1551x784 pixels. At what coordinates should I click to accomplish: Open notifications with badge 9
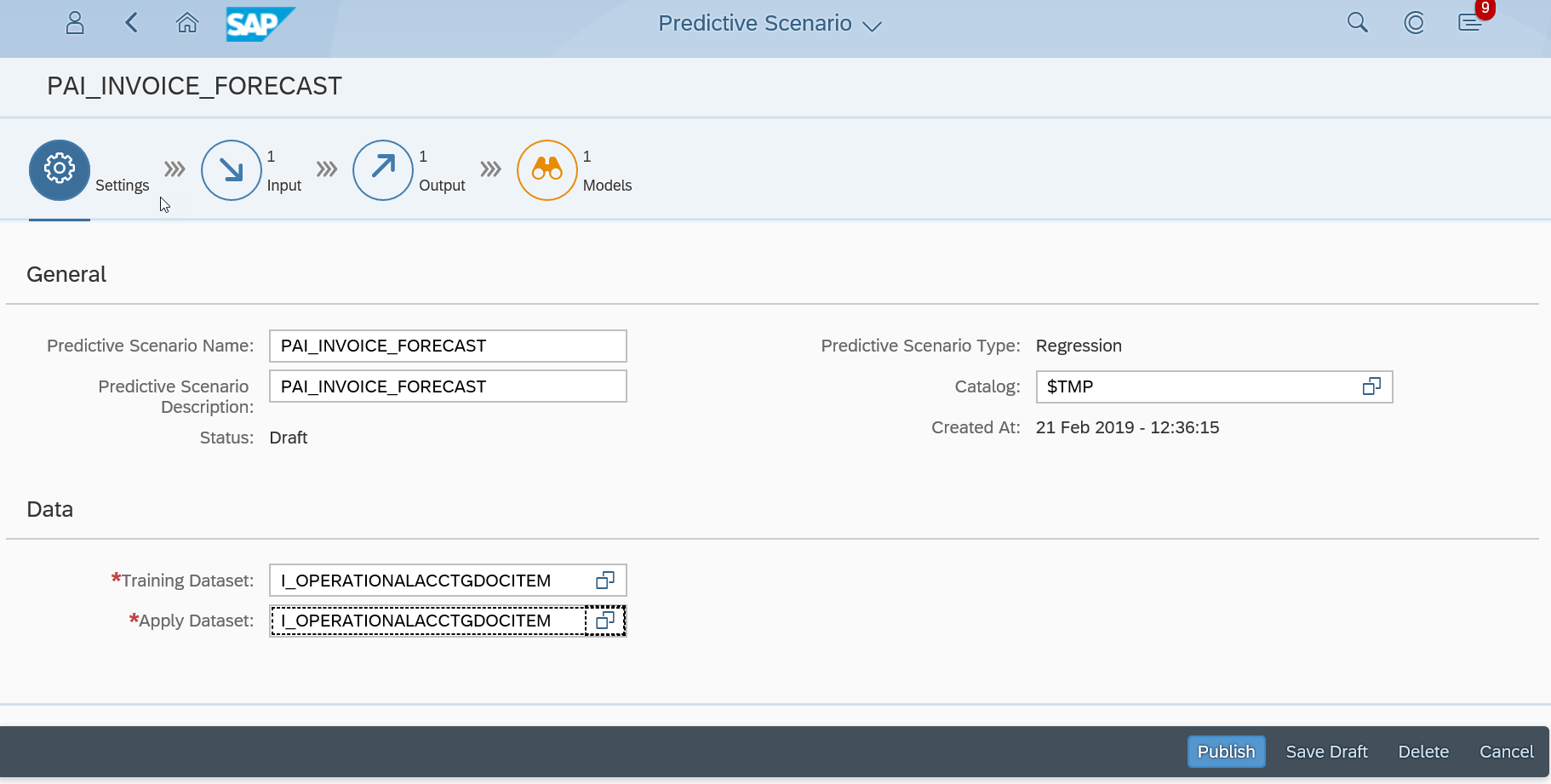tap(1470, 22)
